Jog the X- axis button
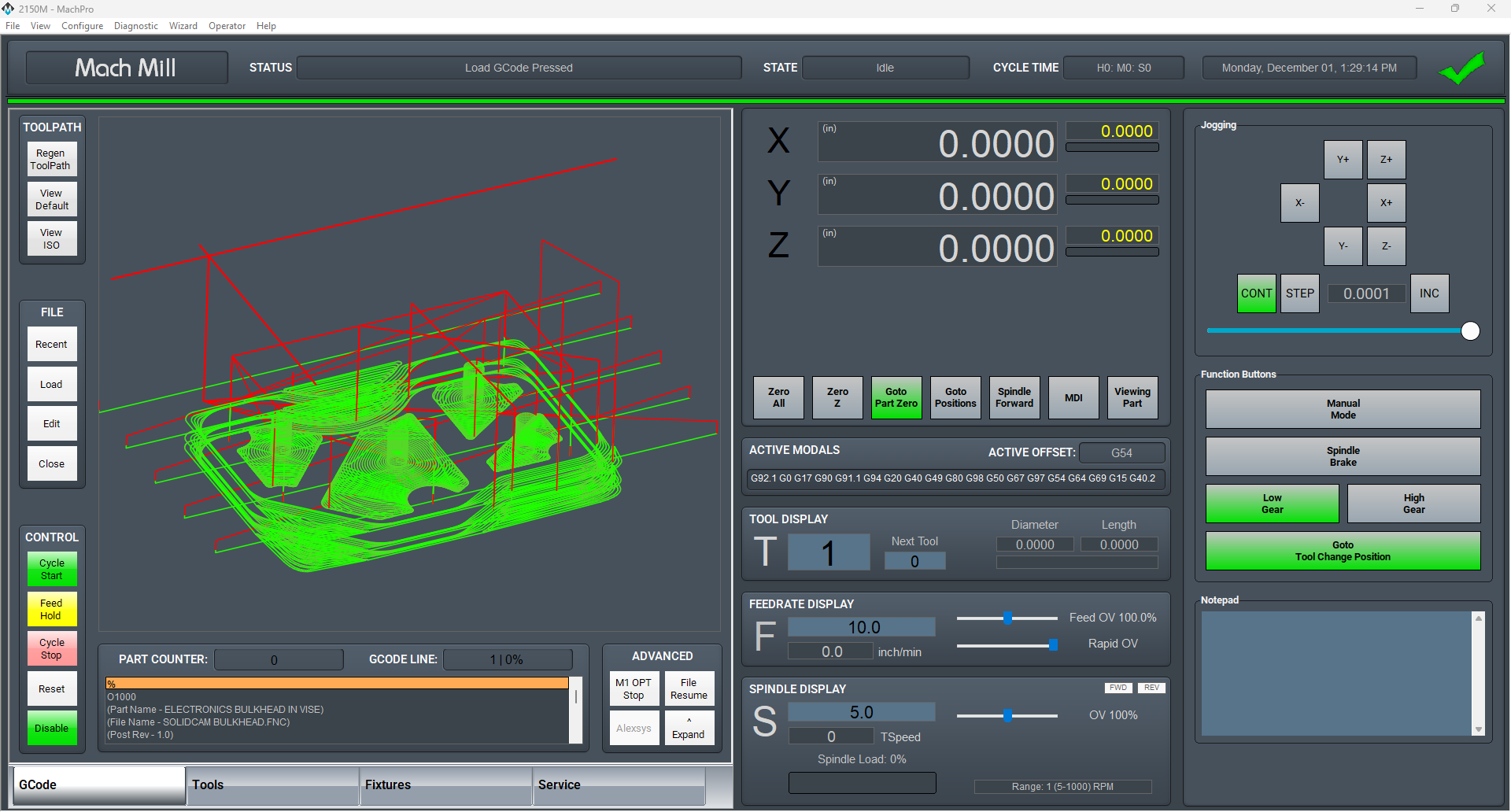 tap(1299, 203)
